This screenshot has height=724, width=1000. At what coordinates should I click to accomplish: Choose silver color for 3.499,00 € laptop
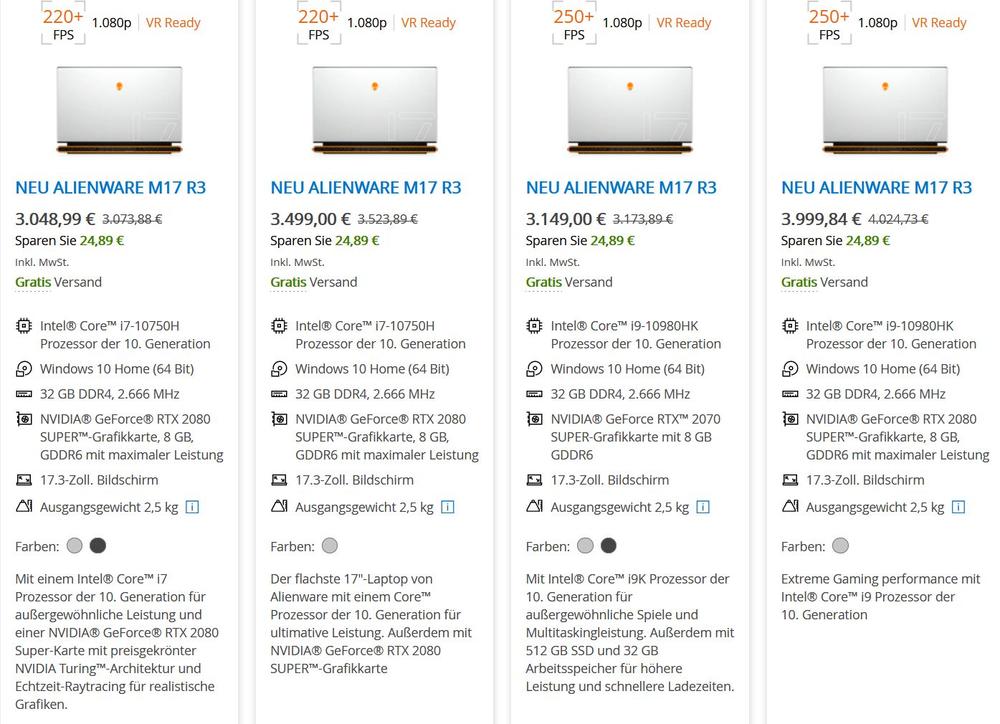coord(330,546)
